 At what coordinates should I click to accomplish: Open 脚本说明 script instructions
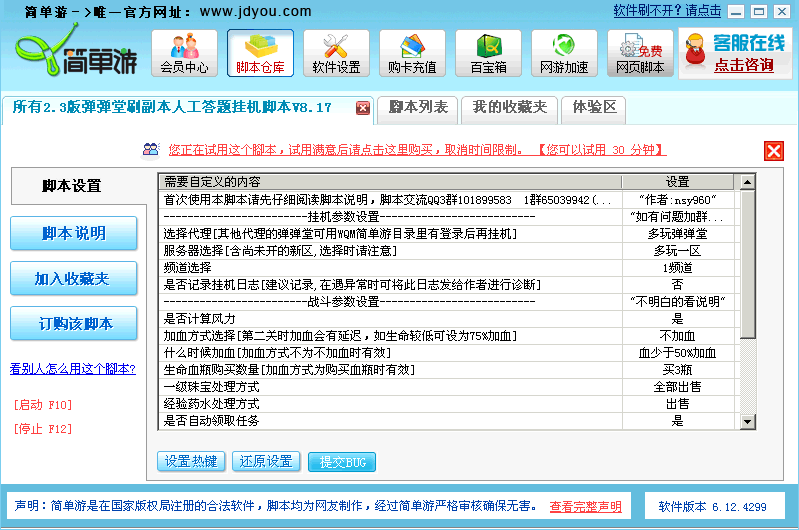(74, 233)
